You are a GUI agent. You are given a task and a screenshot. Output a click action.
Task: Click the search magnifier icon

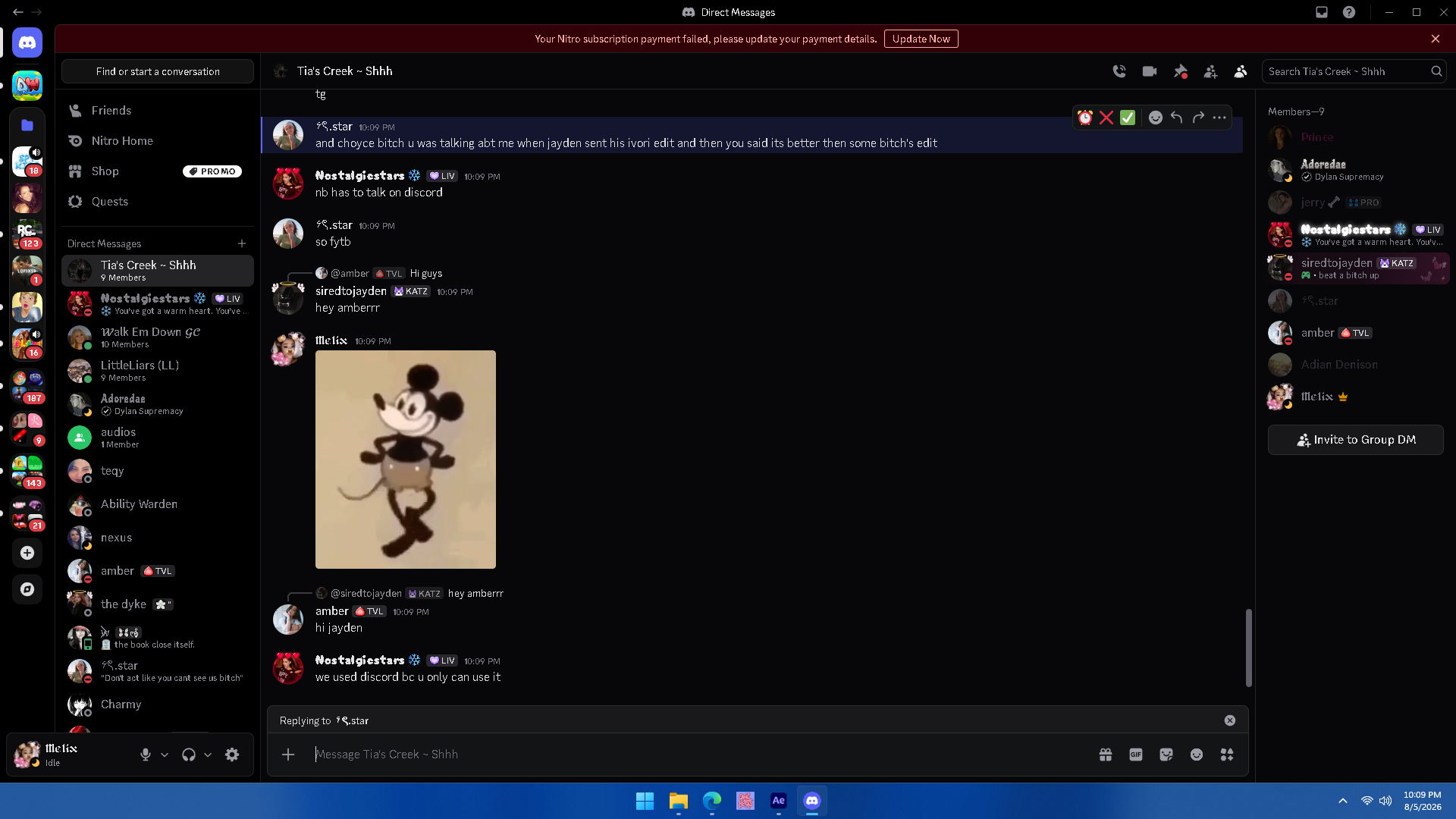(x=1436, y=71)
